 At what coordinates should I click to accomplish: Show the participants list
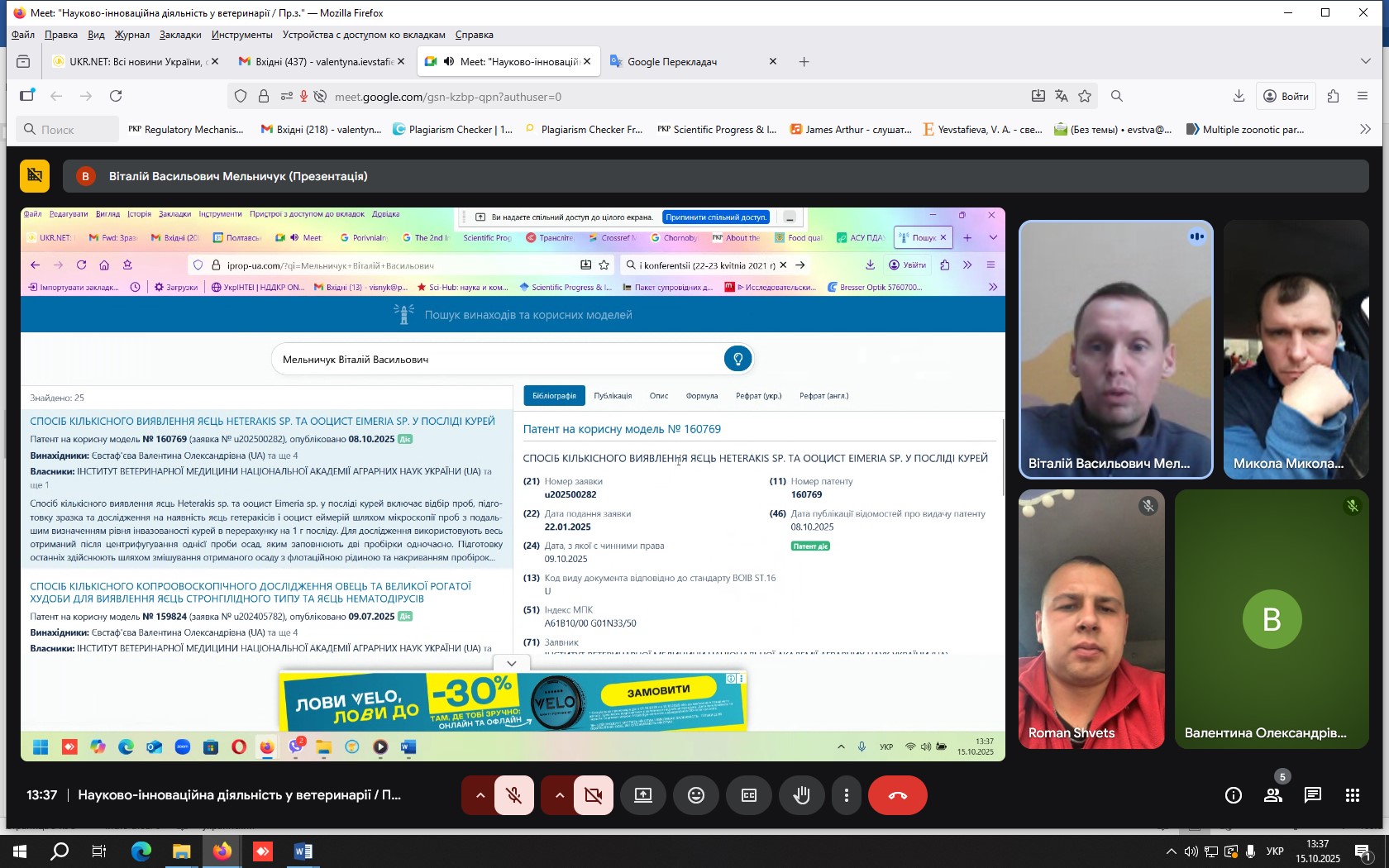1272,795
